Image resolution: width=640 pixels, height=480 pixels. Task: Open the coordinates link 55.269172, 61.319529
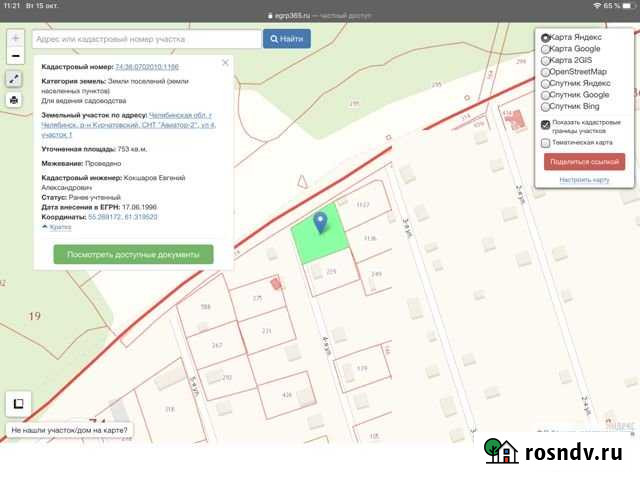122,217
